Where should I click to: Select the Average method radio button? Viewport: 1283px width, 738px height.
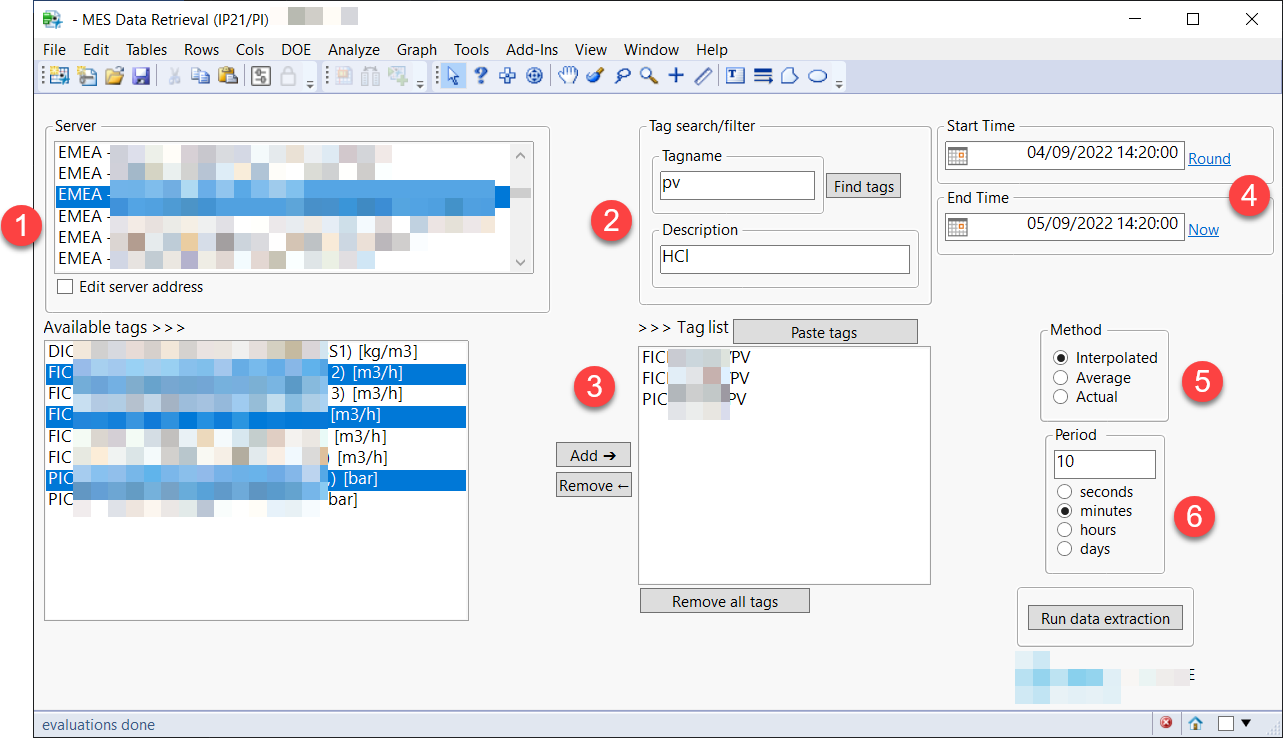point(1061,378)
